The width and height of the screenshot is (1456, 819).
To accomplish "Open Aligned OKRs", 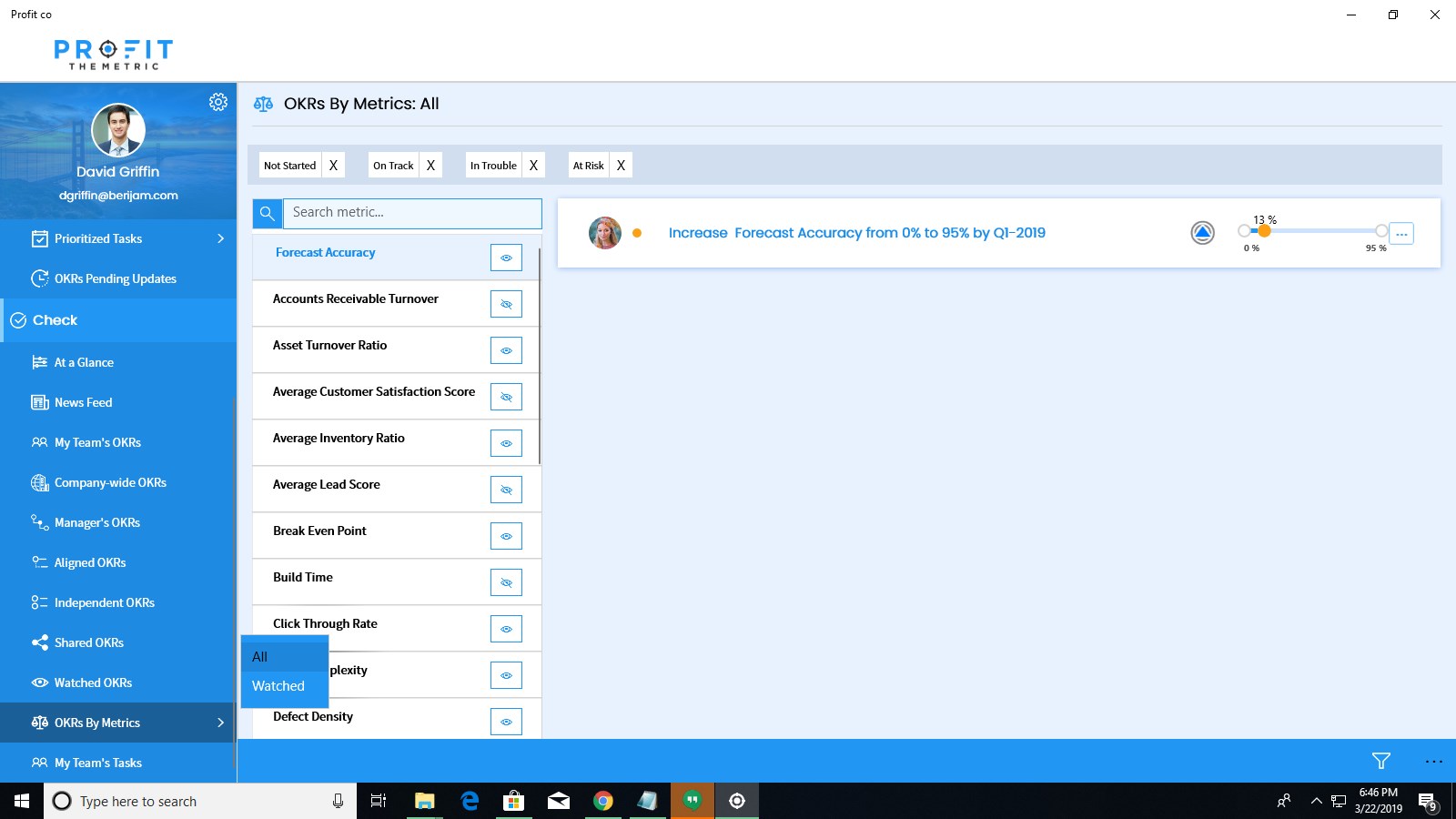I will click(x=118, y=562).
